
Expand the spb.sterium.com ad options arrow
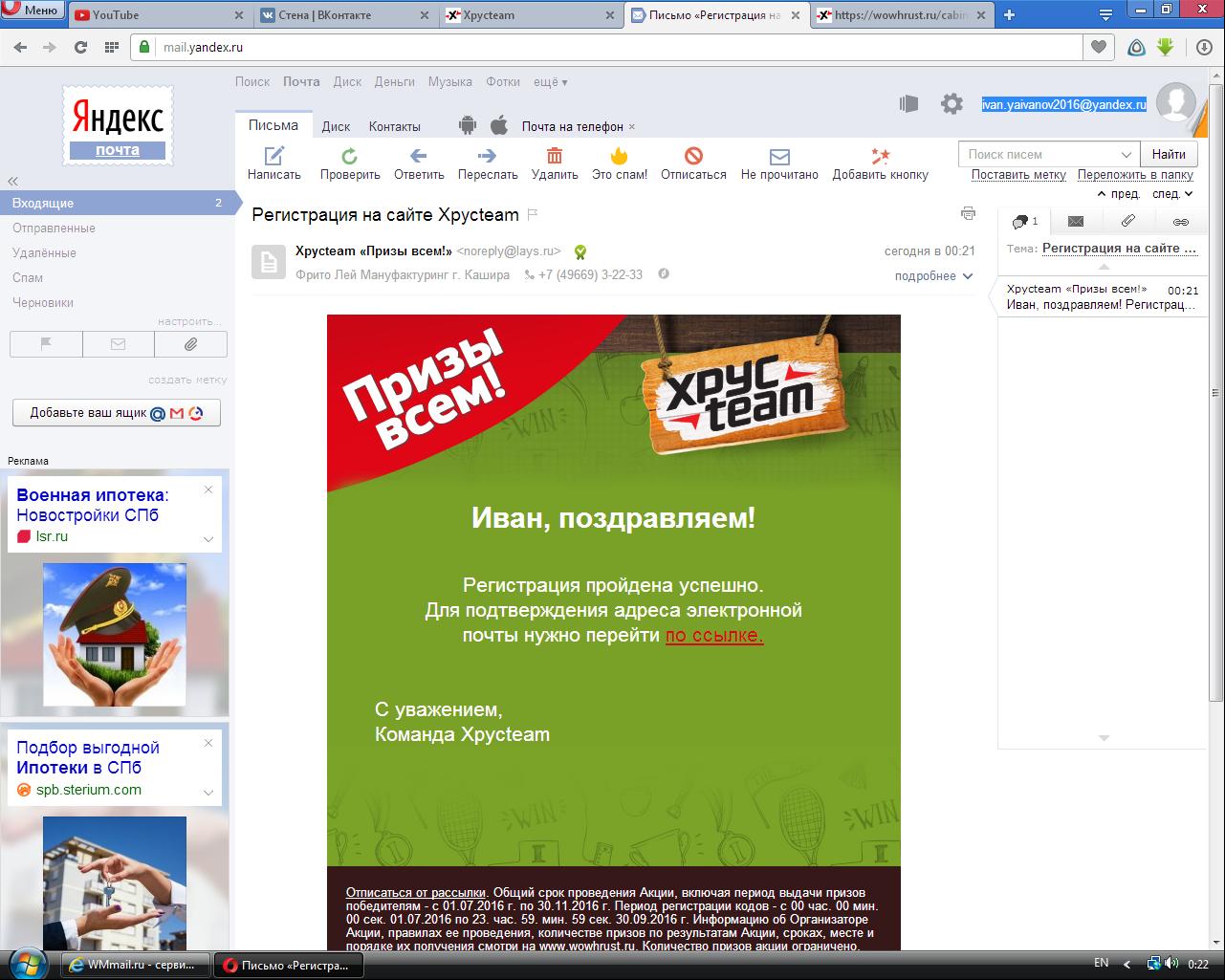(208, 792)
